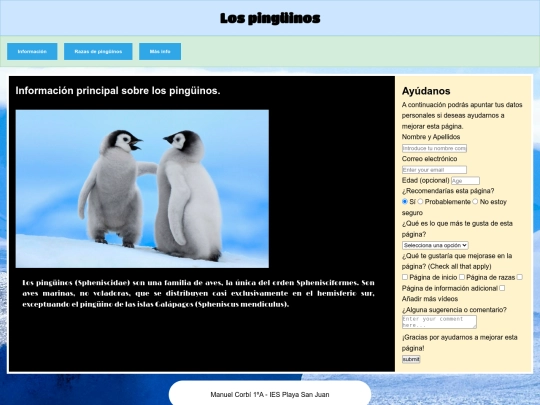Screen dimensions: 540x405
Task: Click the two baby penguins photo
Action: [x=142, y=189]
